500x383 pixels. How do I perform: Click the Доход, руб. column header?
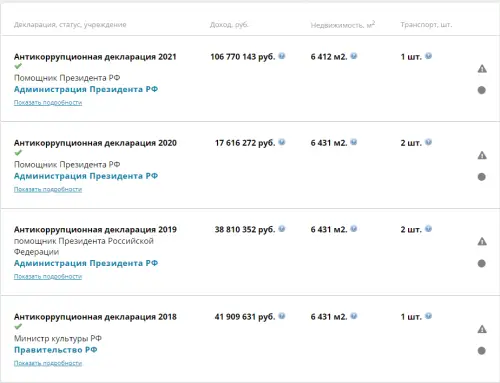click(x=229, y=25)
